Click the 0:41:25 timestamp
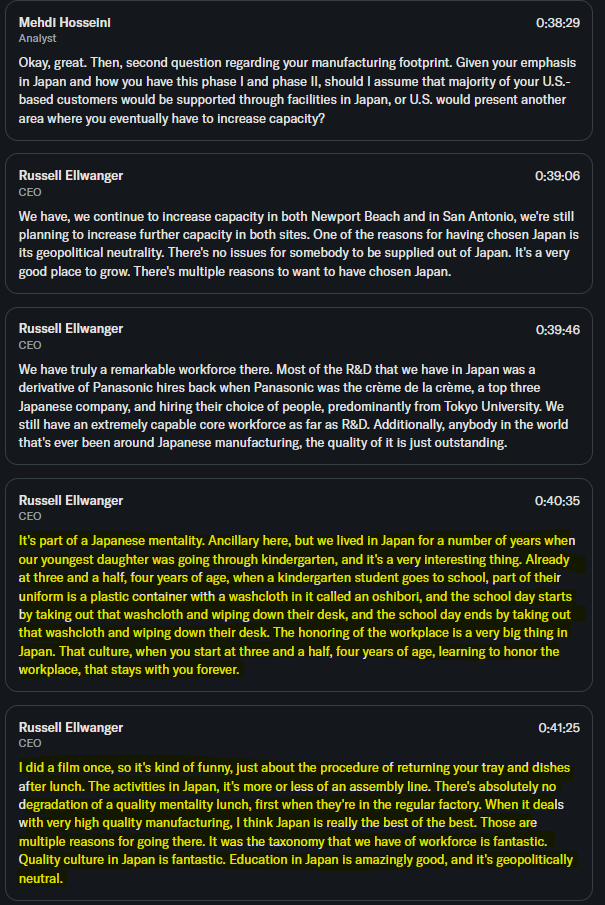605x905 pixels. (x=559, y=728)
